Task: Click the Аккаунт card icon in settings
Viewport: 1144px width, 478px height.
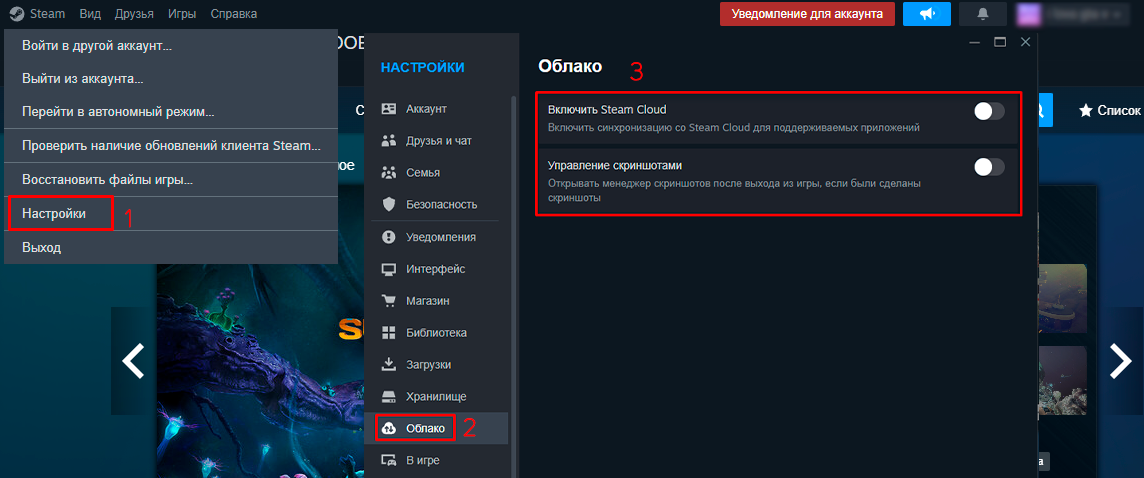Action: pos(389,109)
